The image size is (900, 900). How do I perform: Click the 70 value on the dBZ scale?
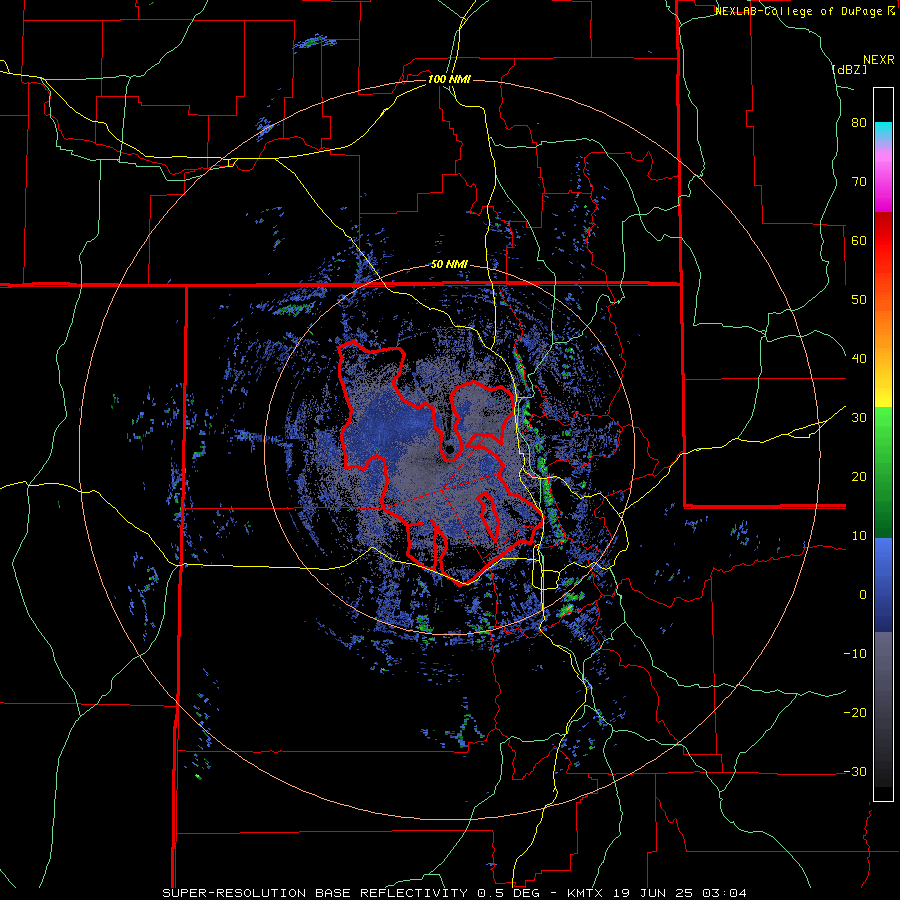859,182
